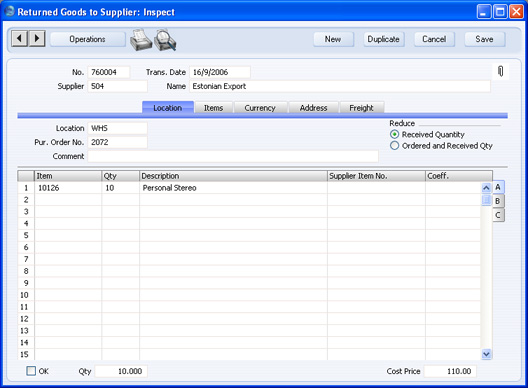Show grid flip B
Viewport: 528px width, 388px height.
pos(498,201)
